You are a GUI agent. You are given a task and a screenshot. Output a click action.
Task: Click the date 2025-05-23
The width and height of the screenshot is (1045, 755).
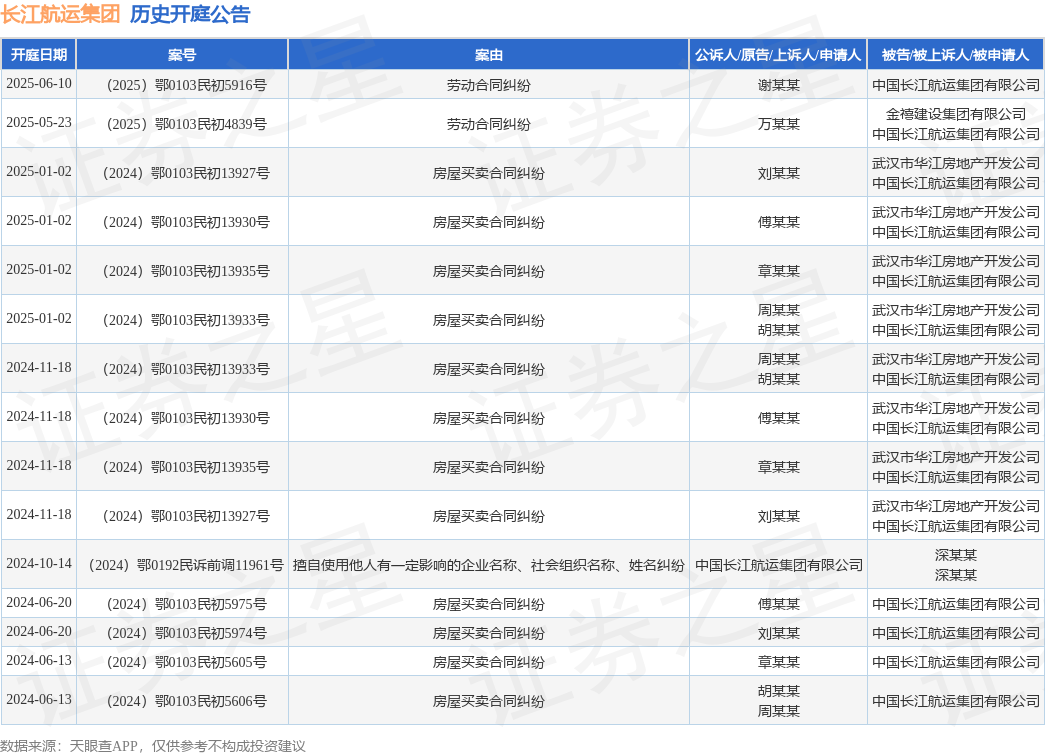pos(39,123)
